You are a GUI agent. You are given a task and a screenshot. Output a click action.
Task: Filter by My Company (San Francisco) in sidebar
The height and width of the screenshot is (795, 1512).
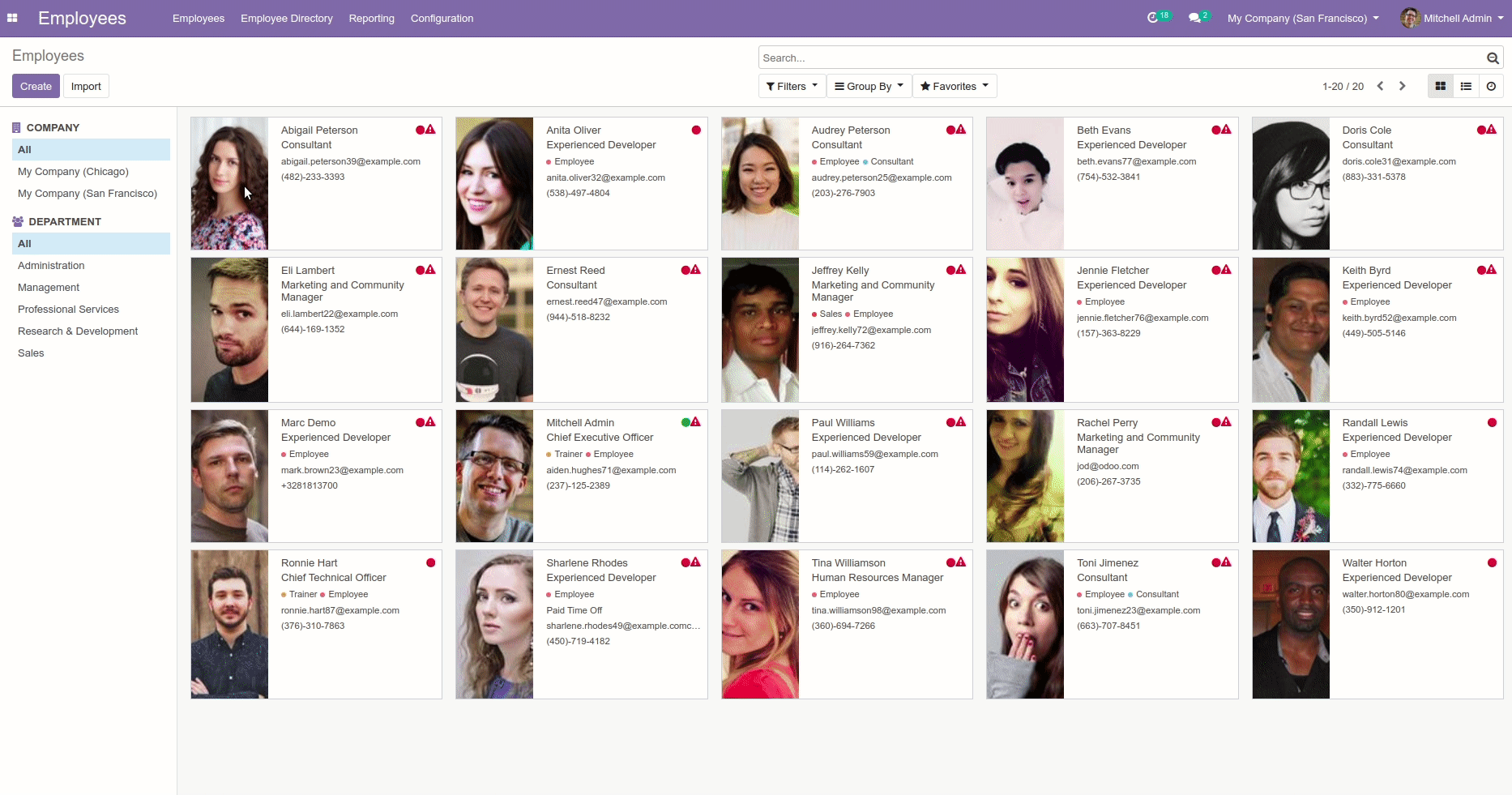tap(91, 193)
